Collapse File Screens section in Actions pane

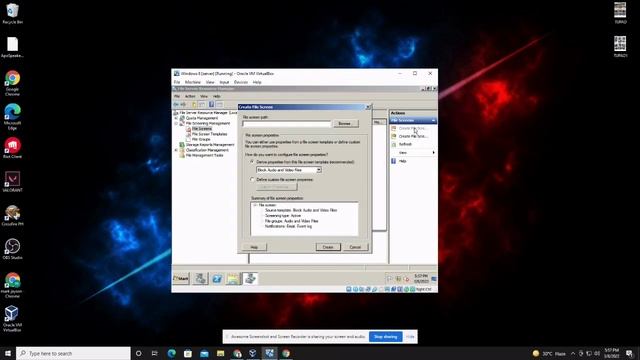click(433, 120)
